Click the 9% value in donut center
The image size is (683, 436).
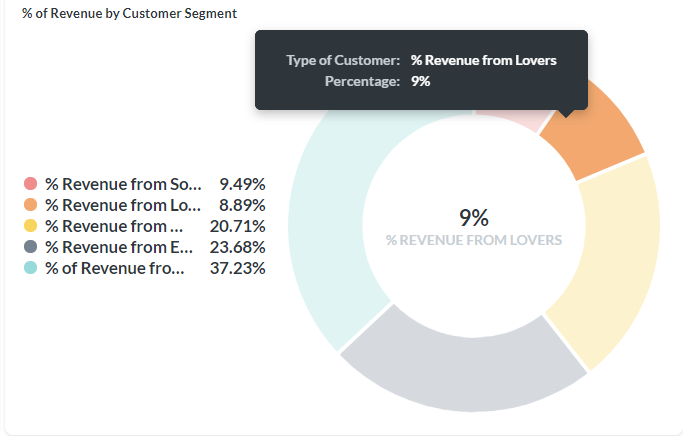coord(474,217)
